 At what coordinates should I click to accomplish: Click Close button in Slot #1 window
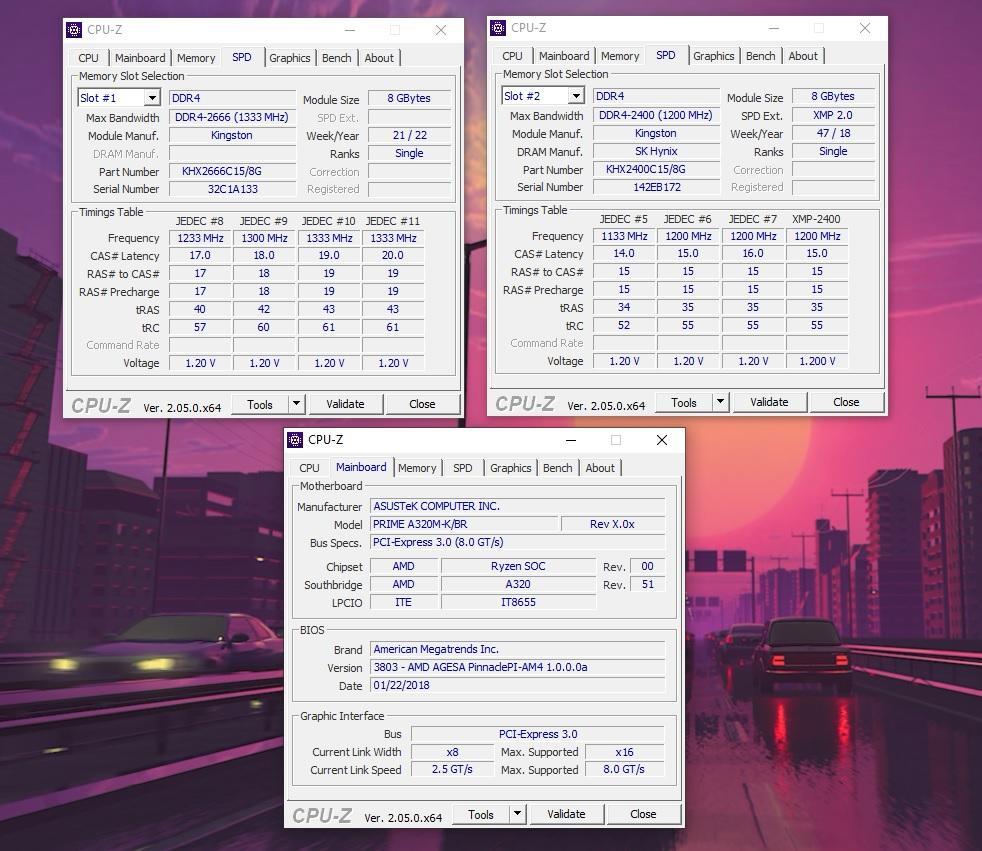422,404
